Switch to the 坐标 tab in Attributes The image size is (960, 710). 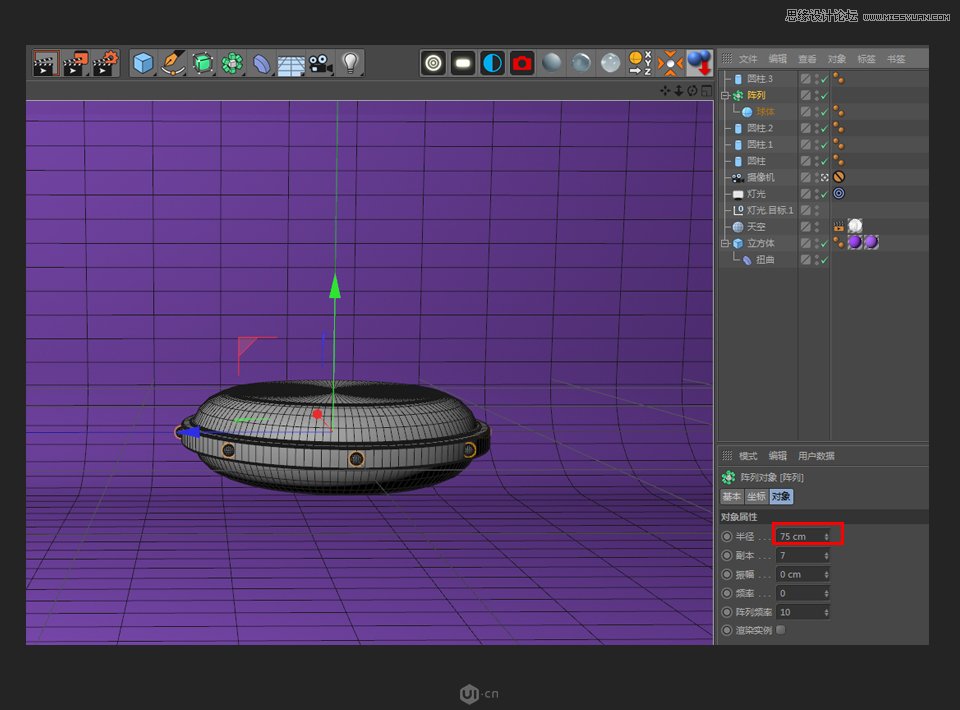tap(754, 496)
